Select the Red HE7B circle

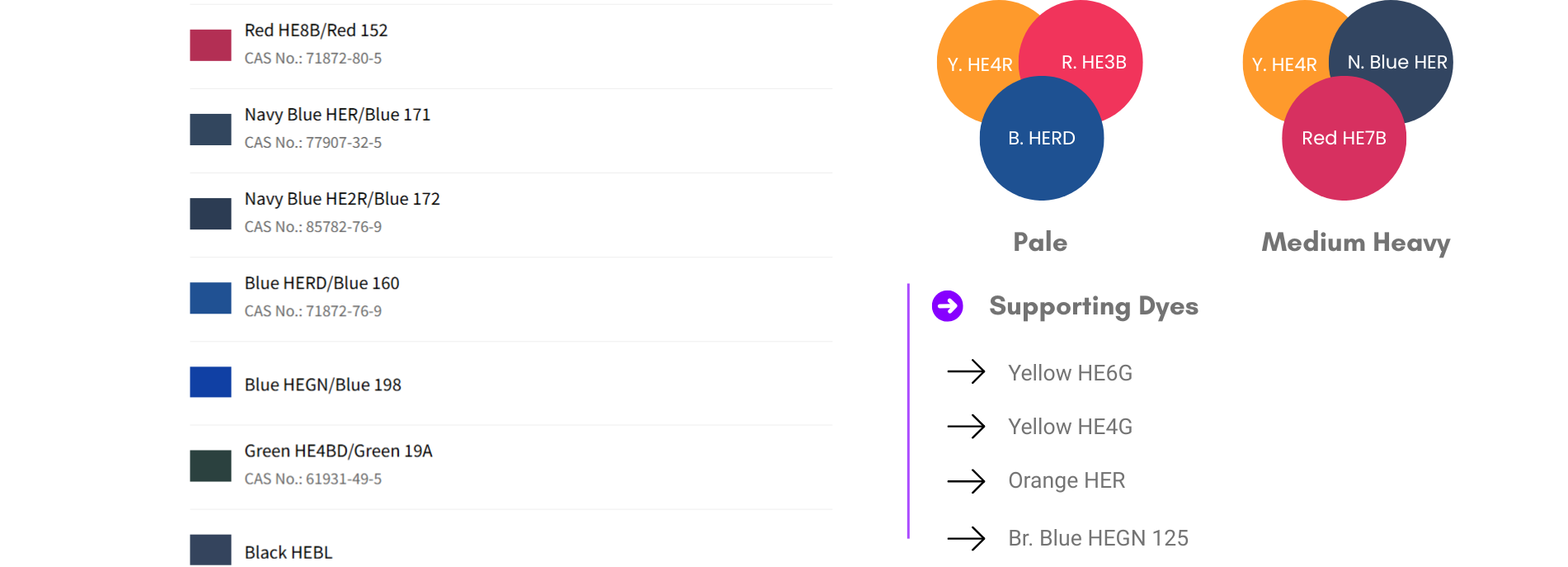point(1344,139)
